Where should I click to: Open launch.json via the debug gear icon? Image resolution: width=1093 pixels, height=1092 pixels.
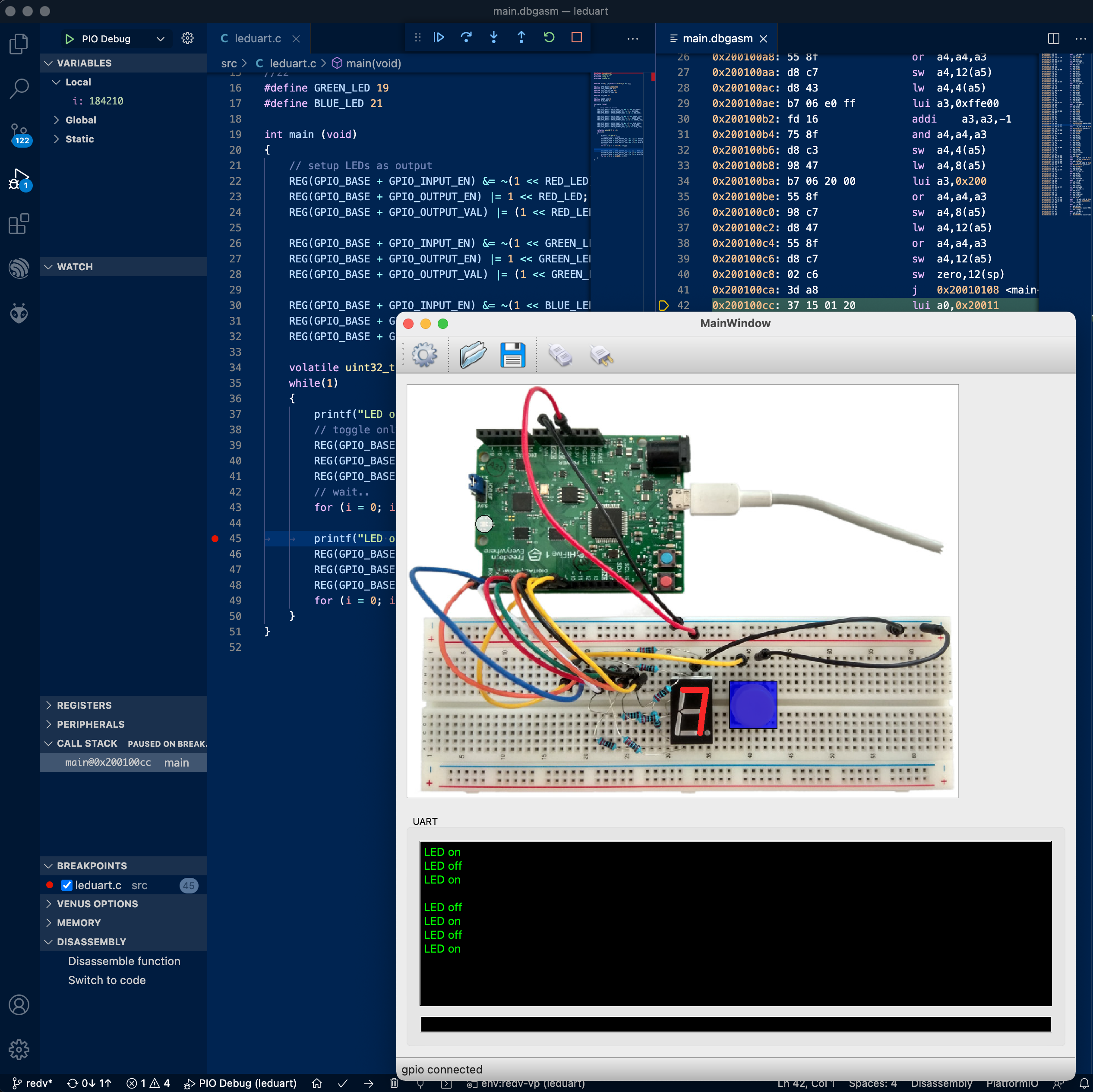[x=188, y=38]
